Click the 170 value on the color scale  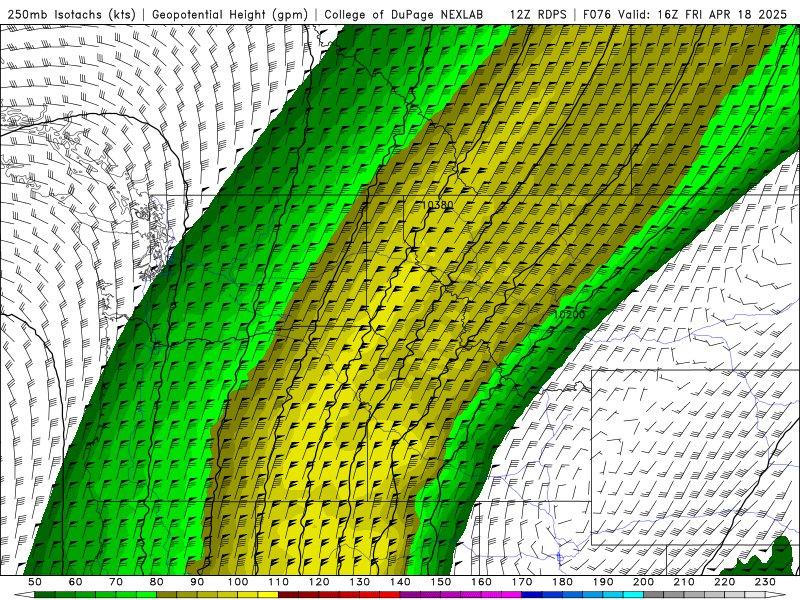click(522, 582)
